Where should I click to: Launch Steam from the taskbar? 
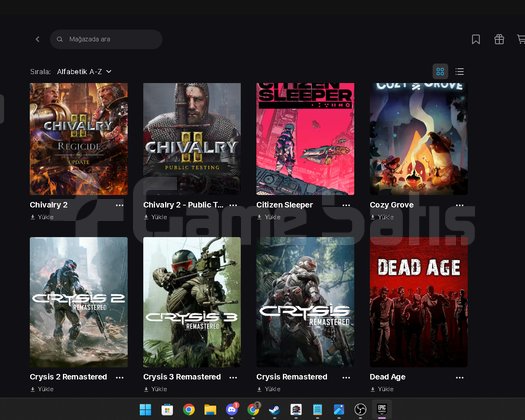(275, 409)
